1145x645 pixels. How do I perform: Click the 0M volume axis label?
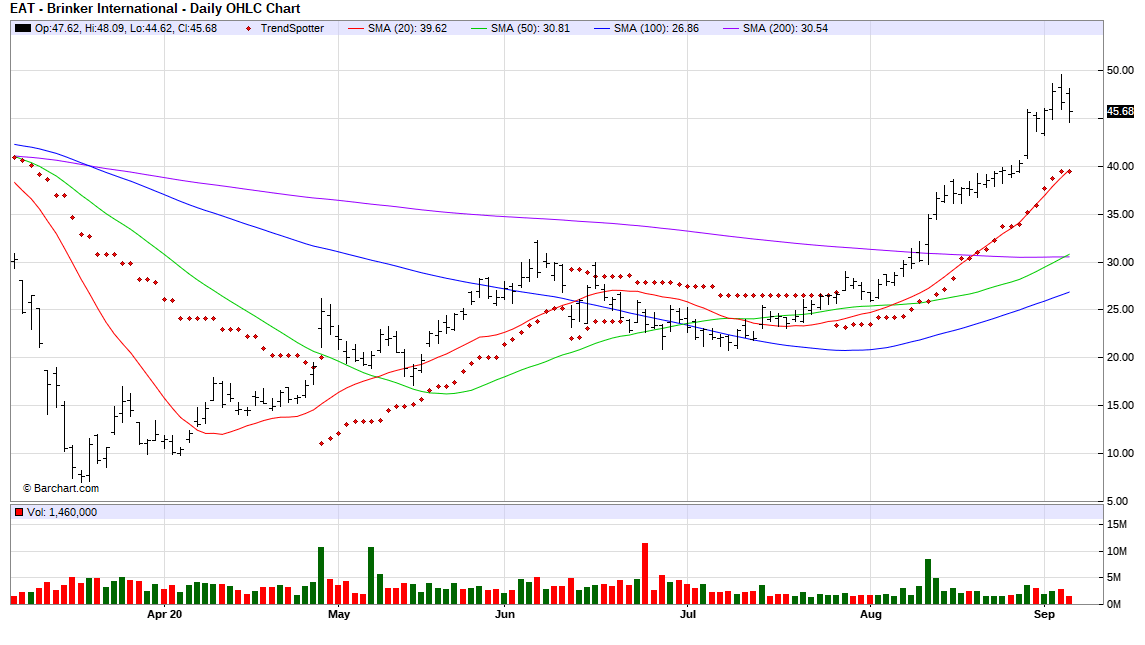coord(1114,604)
